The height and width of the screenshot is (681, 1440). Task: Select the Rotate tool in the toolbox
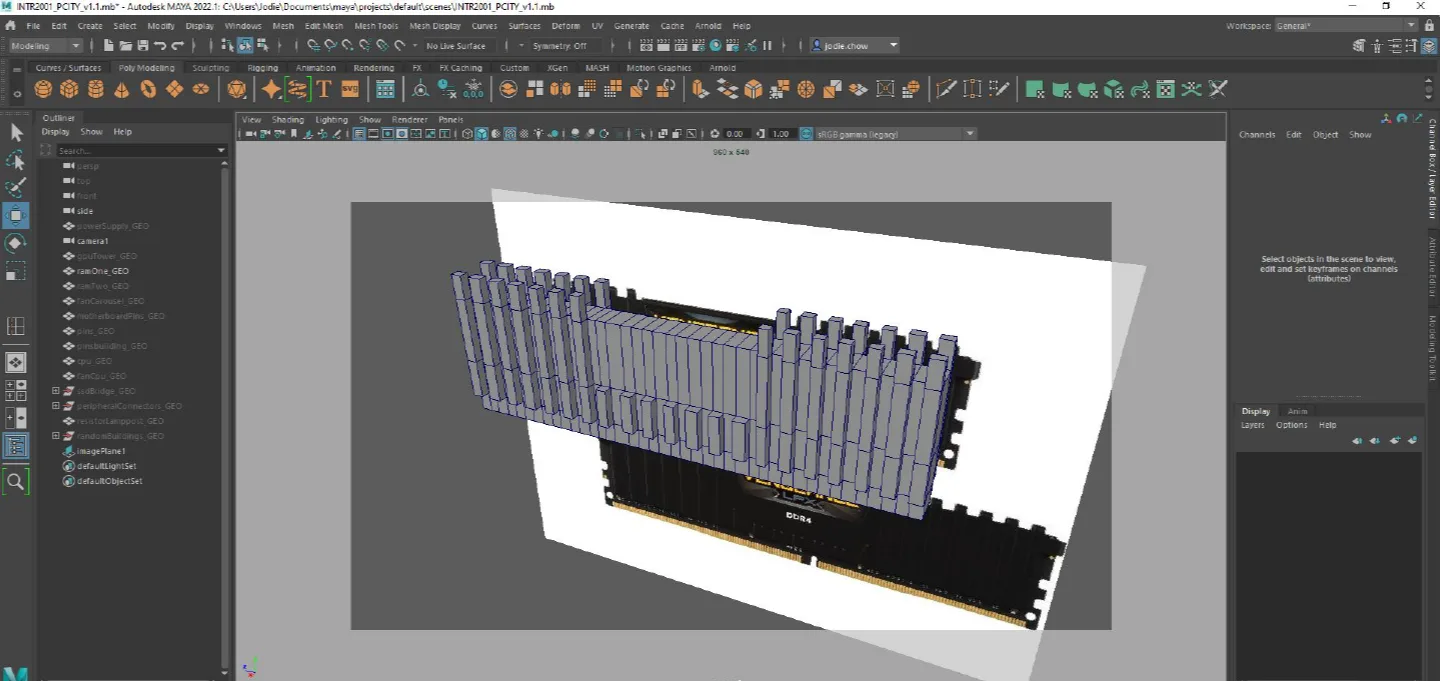click(16, 243)
